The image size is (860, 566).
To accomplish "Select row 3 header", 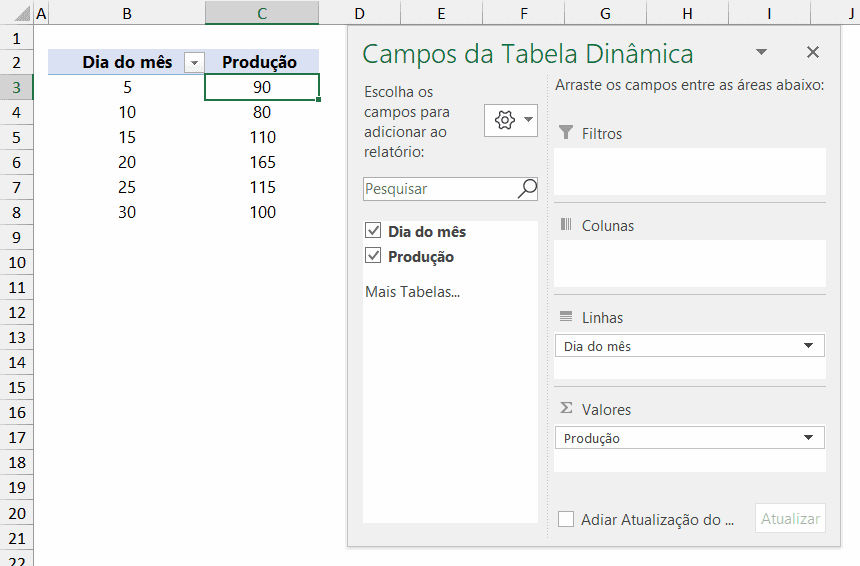I will pos(16,87).
